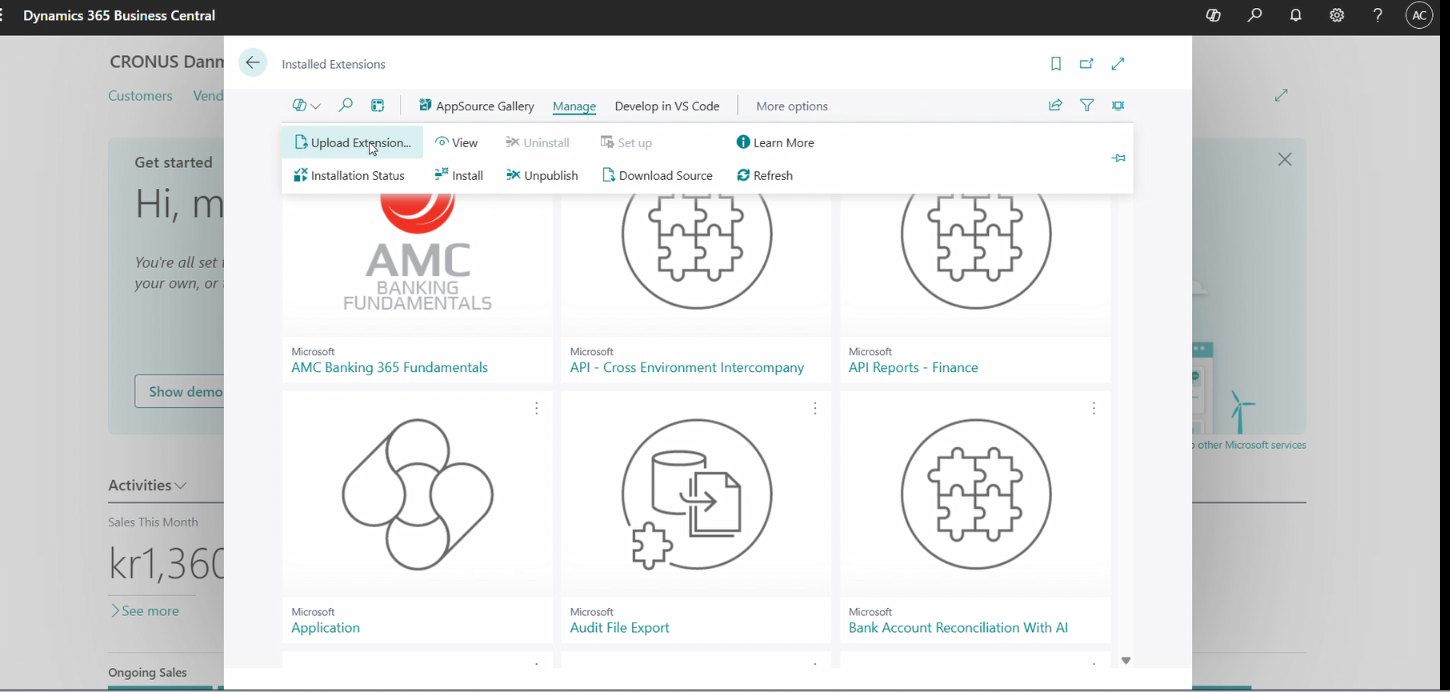Open the AC user account avatar
This screenshot has width=1450, height=692.
[1419, 16]
